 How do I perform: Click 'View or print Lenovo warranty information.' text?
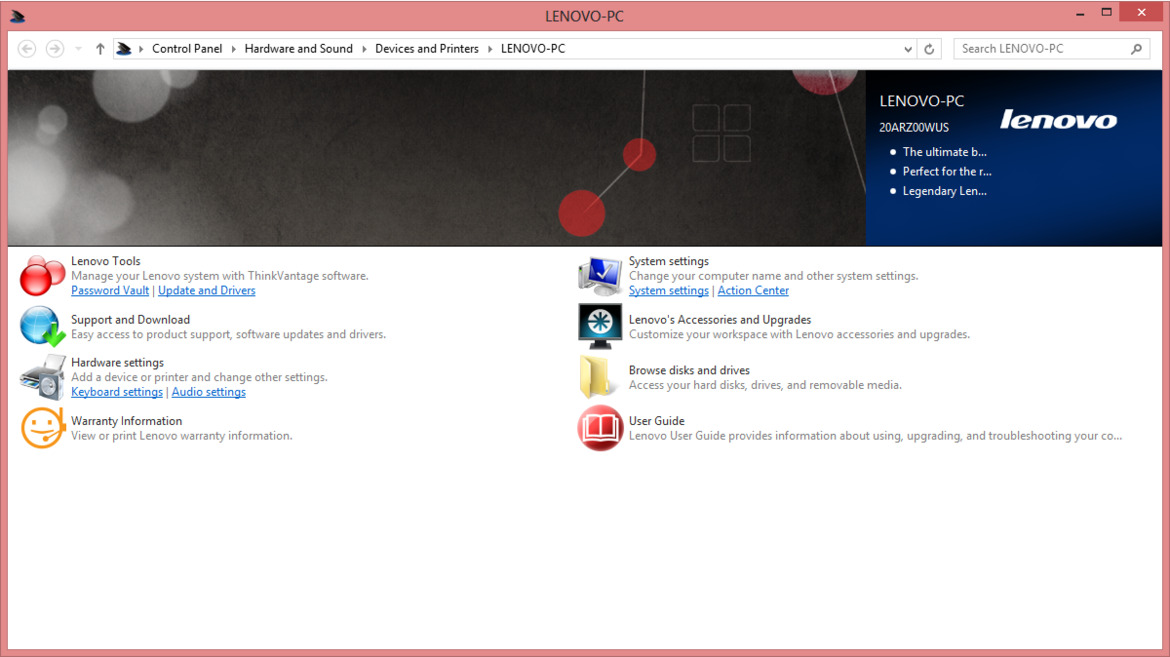click(x=181, y=436)
